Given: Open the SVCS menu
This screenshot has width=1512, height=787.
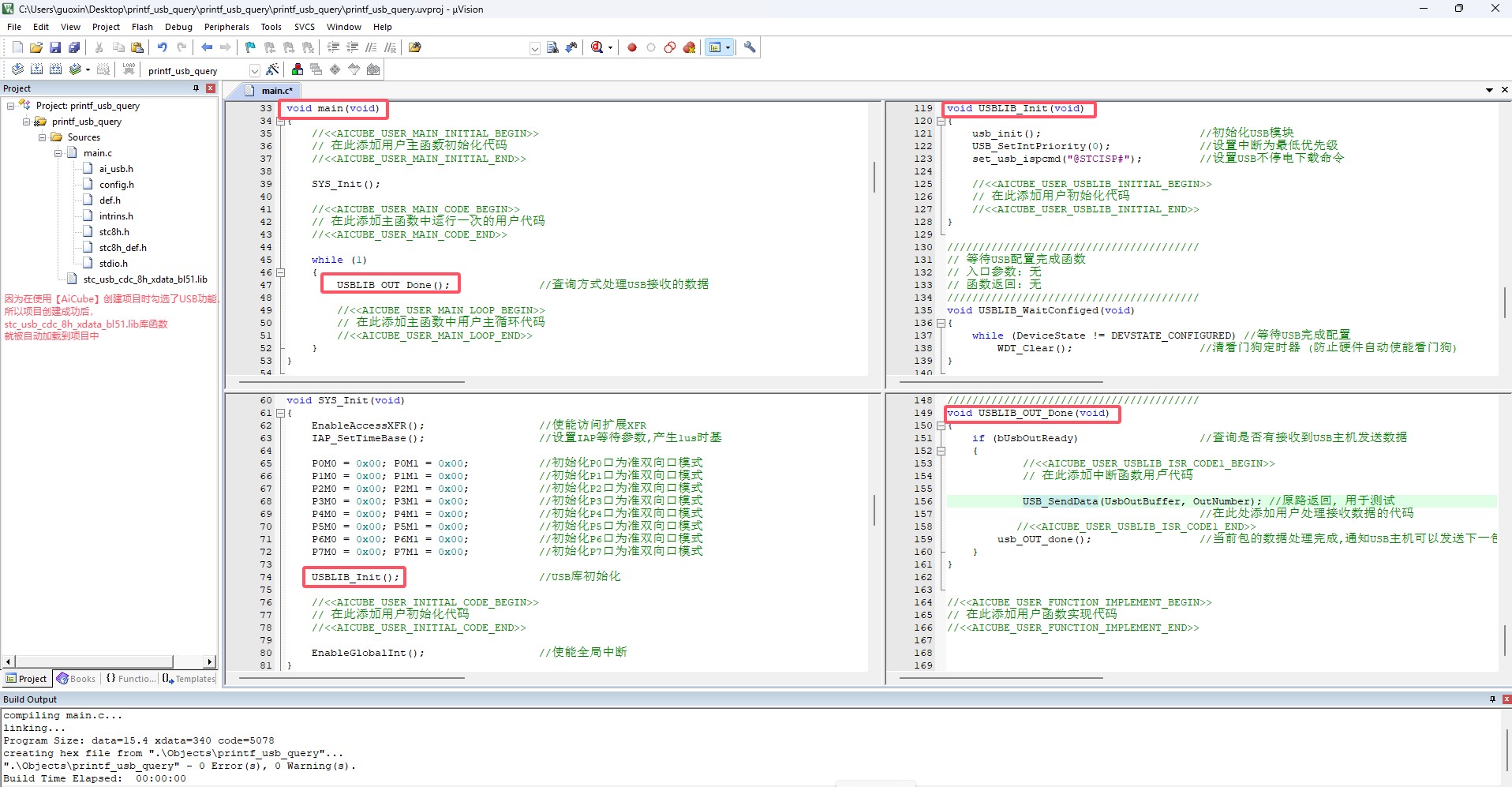Looking at the screenshot, I should coord(305,27).
